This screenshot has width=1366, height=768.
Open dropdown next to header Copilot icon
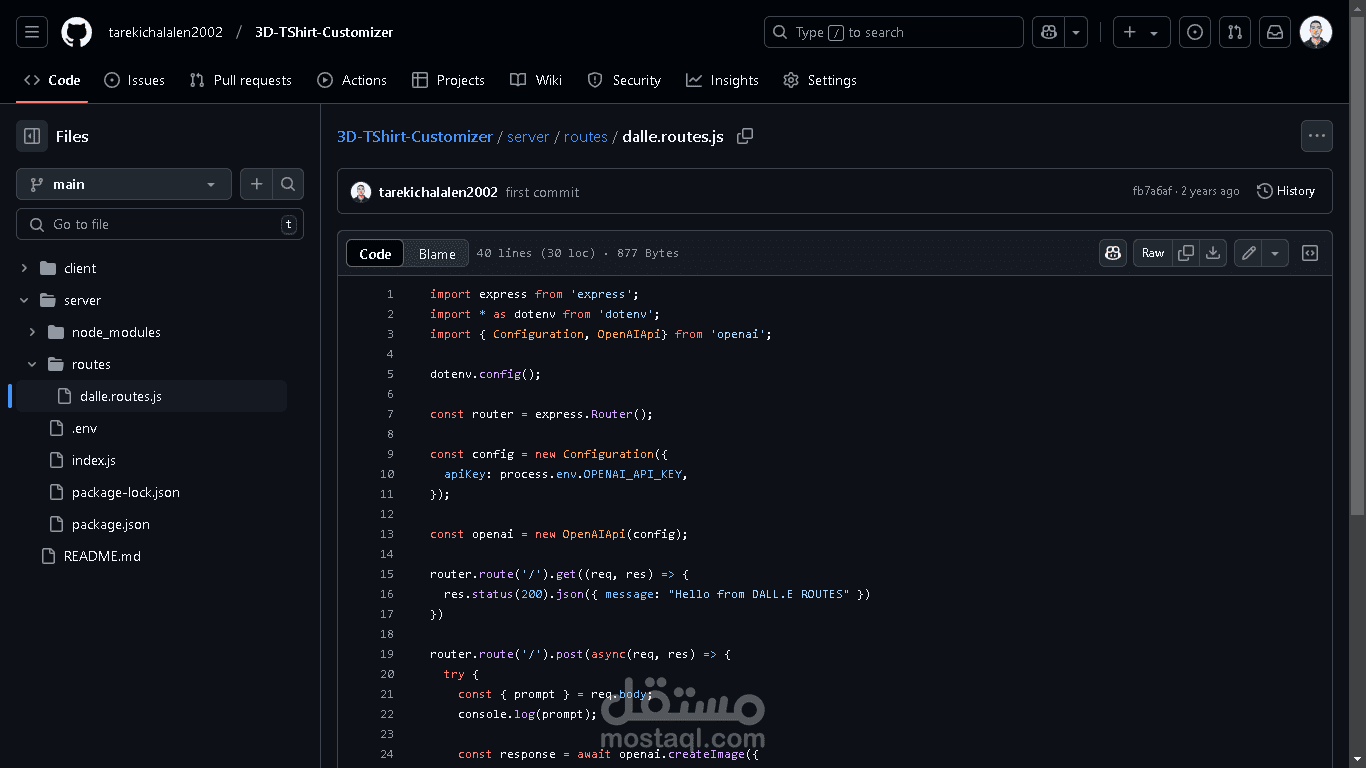click(1076, 32)
